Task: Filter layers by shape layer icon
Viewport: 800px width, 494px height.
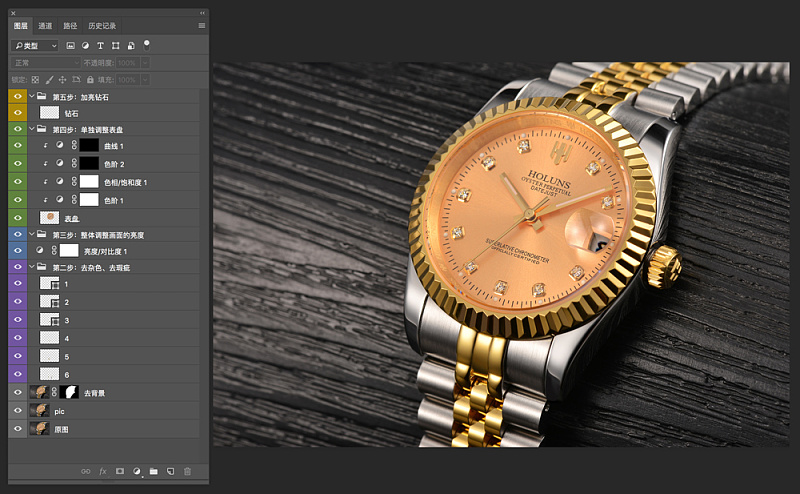Action: coord(116,45)
